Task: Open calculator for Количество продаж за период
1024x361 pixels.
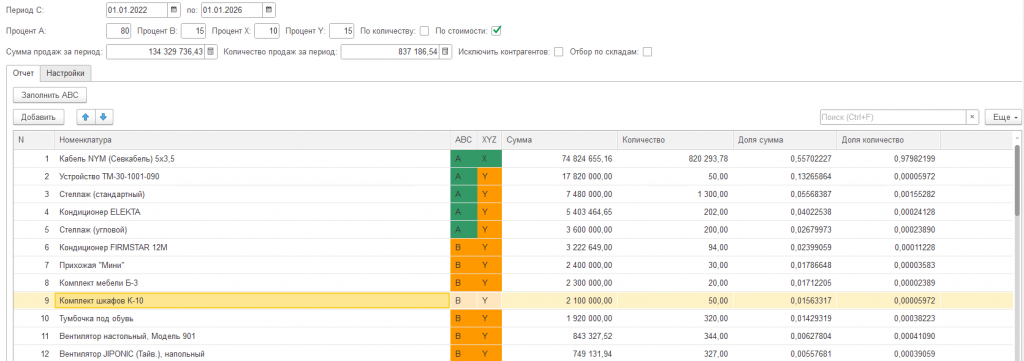Action: 445,52
